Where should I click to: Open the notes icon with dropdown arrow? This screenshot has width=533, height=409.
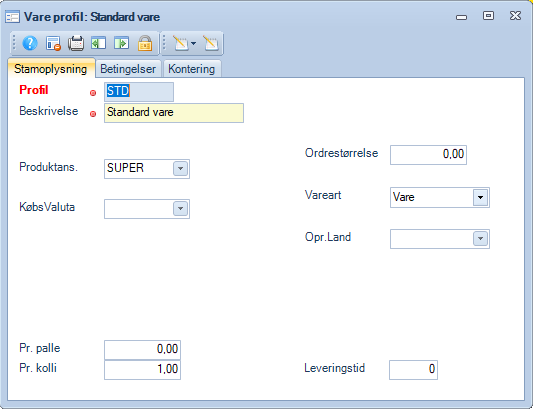(x=185, y=43)
